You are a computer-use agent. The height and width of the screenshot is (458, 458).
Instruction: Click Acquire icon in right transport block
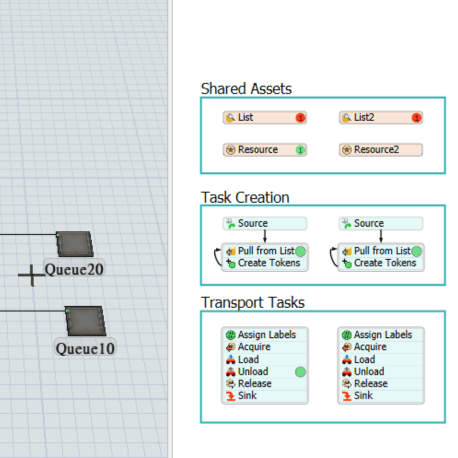click(x=347, y=347)
